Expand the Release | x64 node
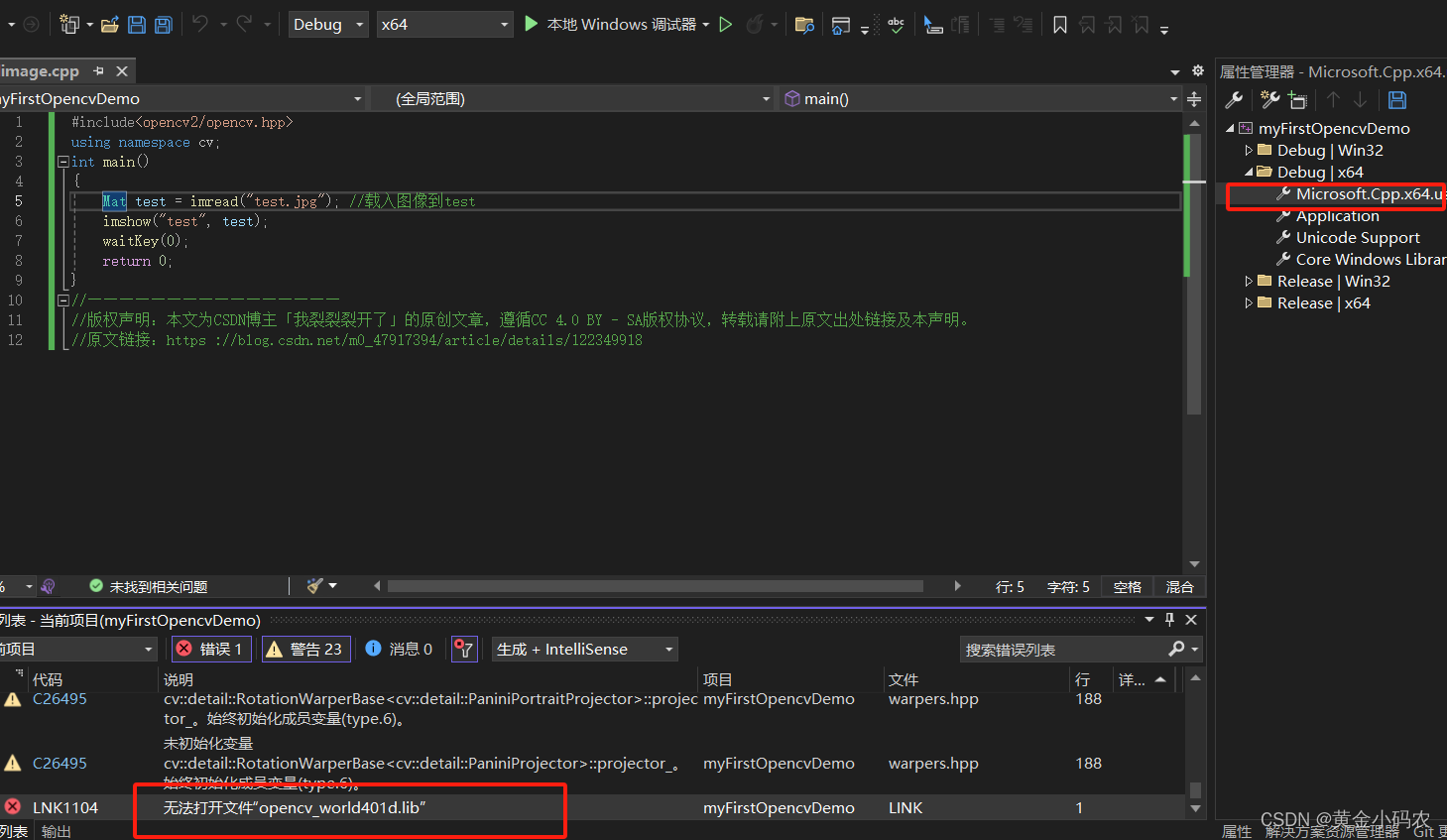The image size is (1447, 840). tap(1249, 302)
